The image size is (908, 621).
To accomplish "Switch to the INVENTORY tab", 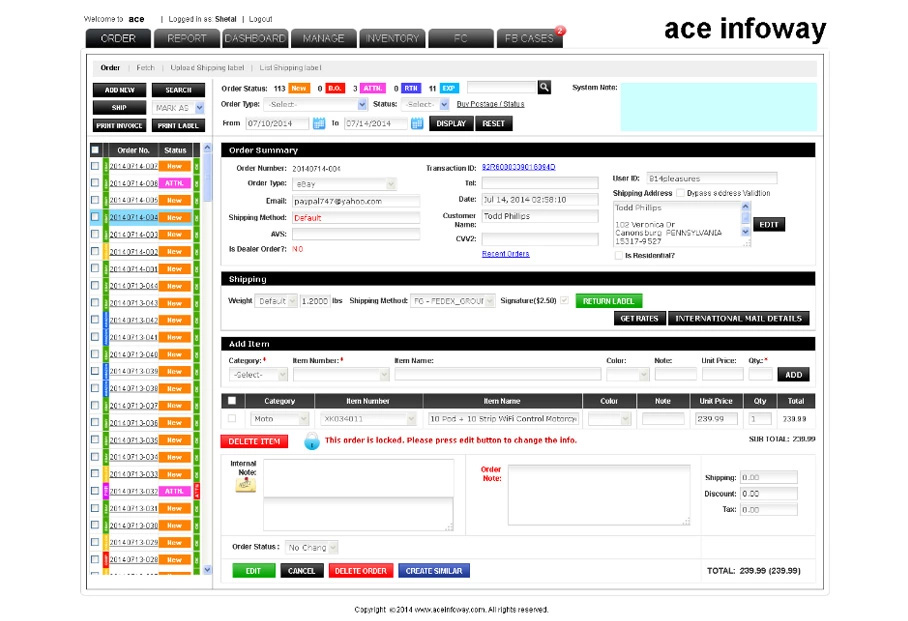I will [391, 38].
